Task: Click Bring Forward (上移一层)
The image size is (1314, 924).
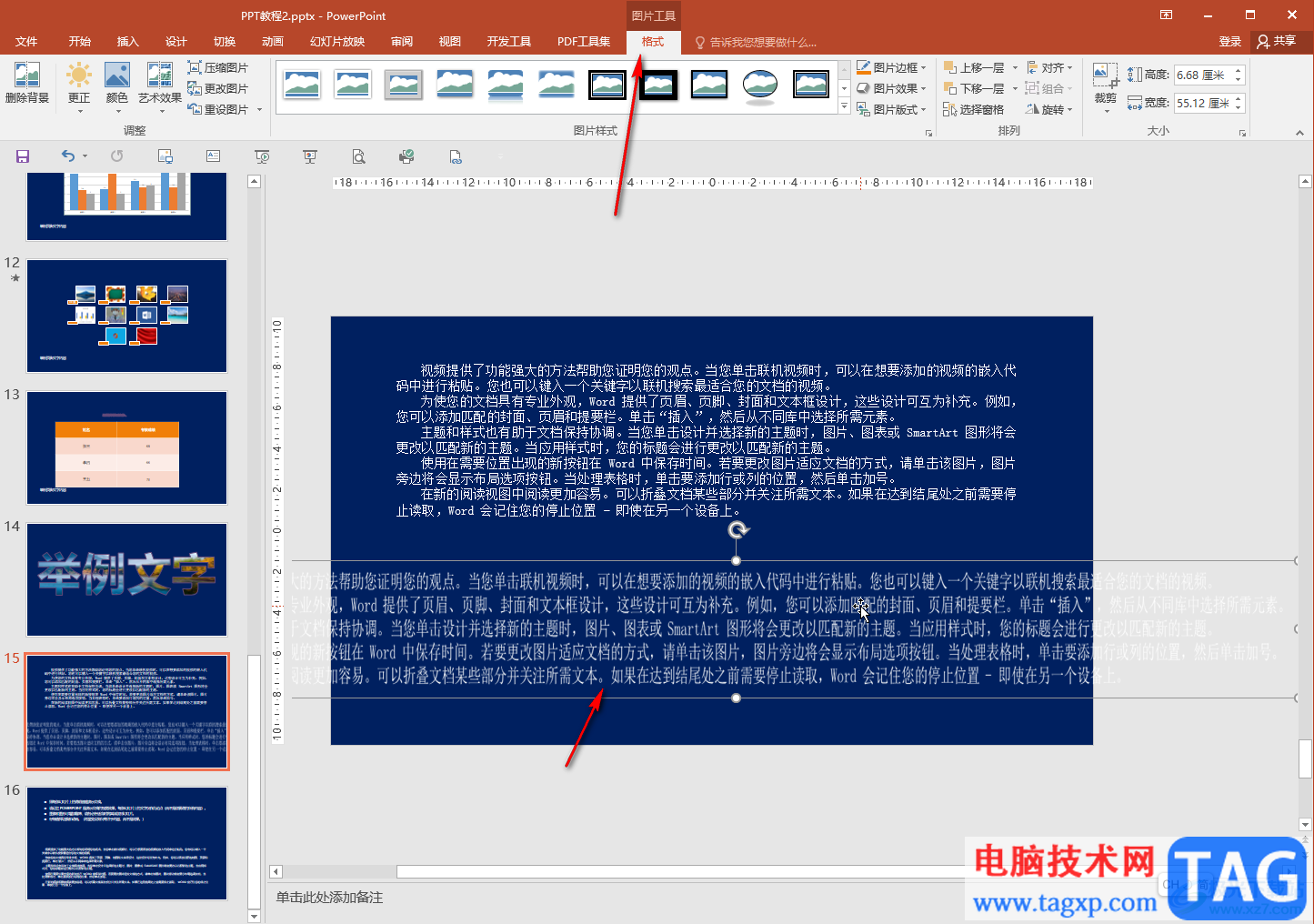Action: pyautogui.click(x=974, y=68)
